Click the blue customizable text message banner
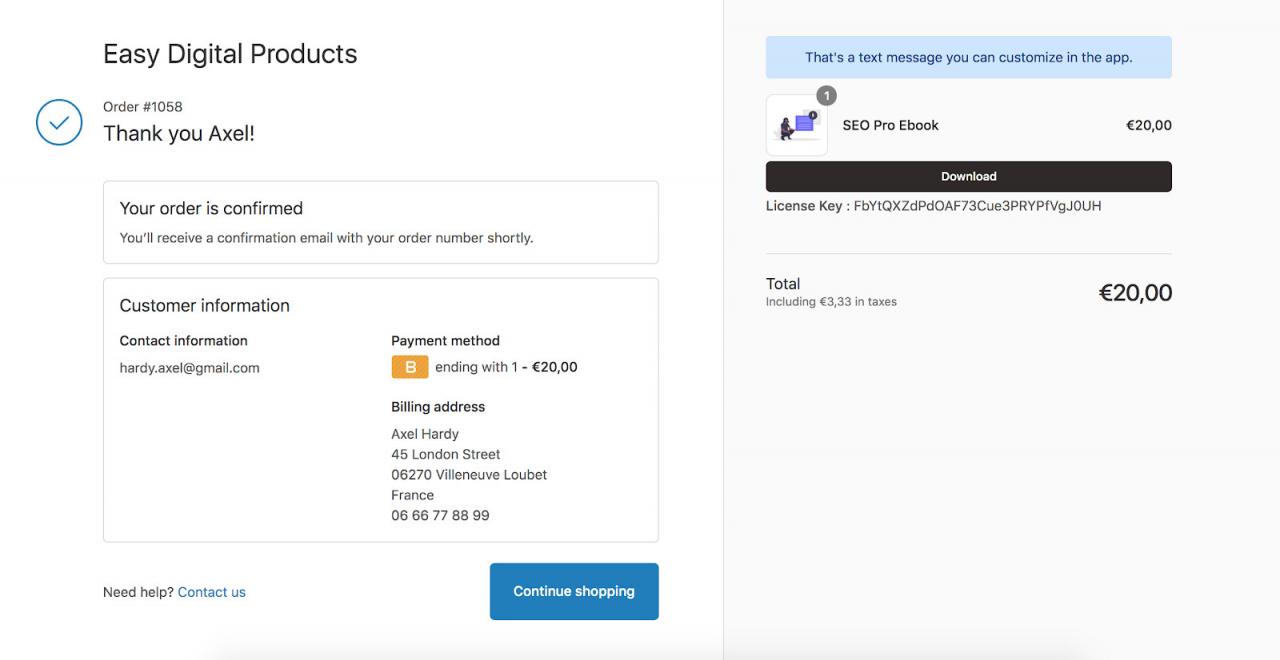 (x=968, y=58)
